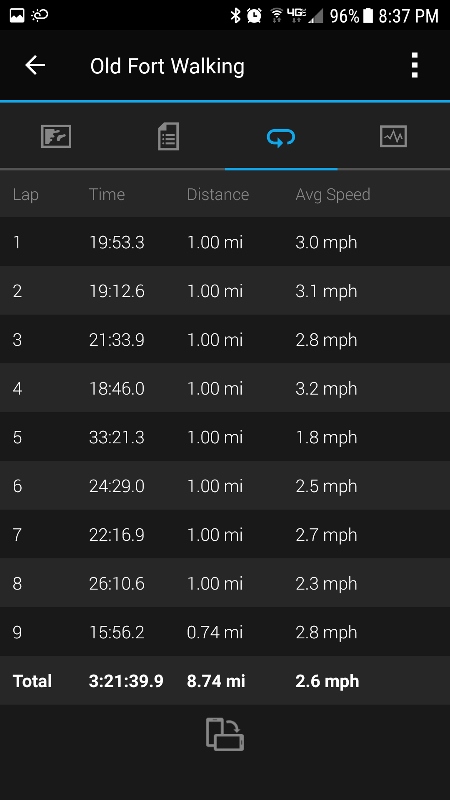Tap the Total row summary
The image size is (450, 800).
[225, 681]
